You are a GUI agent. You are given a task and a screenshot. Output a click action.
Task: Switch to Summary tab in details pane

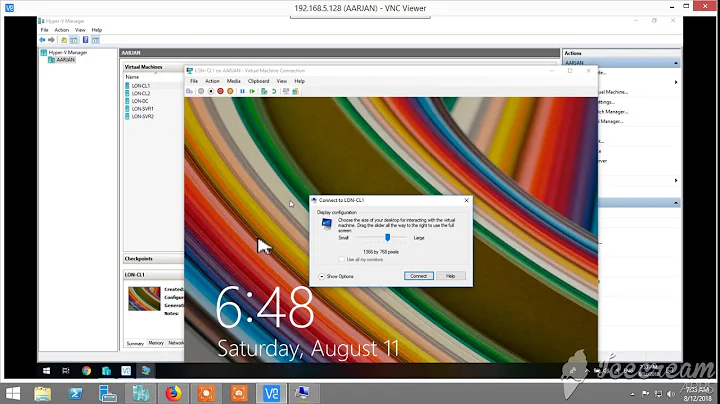135,343
